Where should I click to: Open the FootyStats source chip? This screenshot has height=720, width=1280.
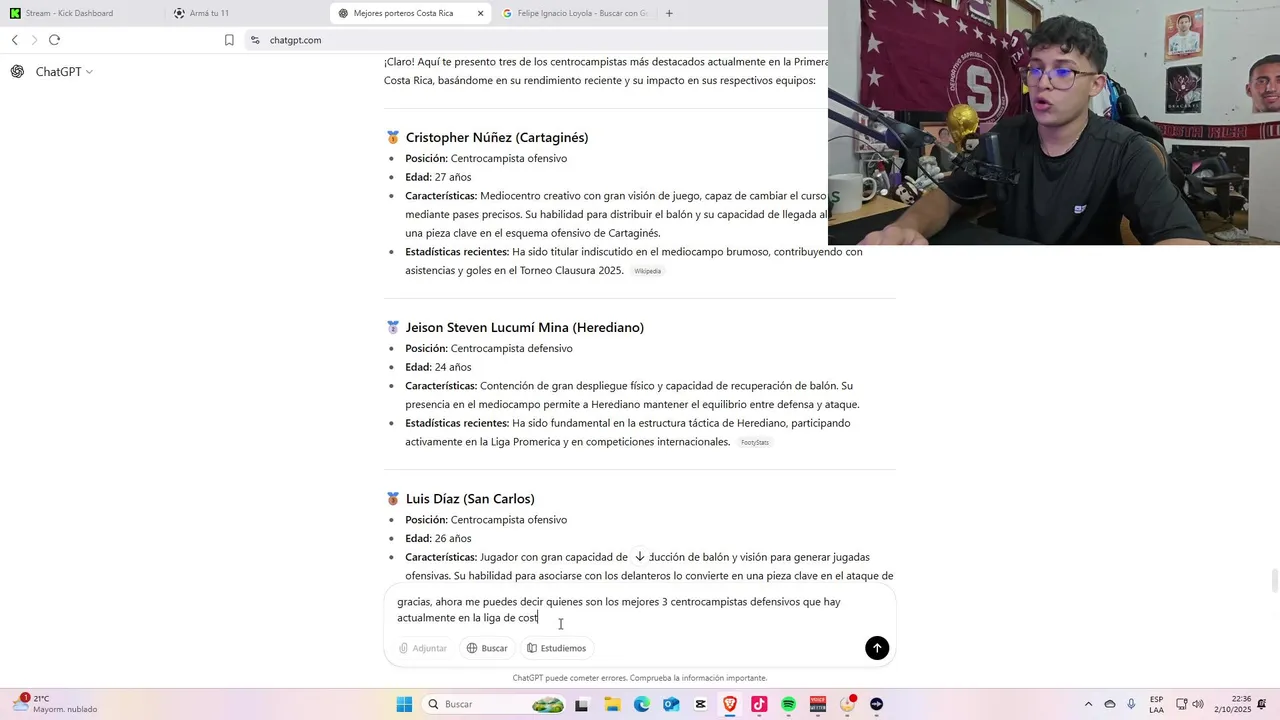tap(755, 442)
